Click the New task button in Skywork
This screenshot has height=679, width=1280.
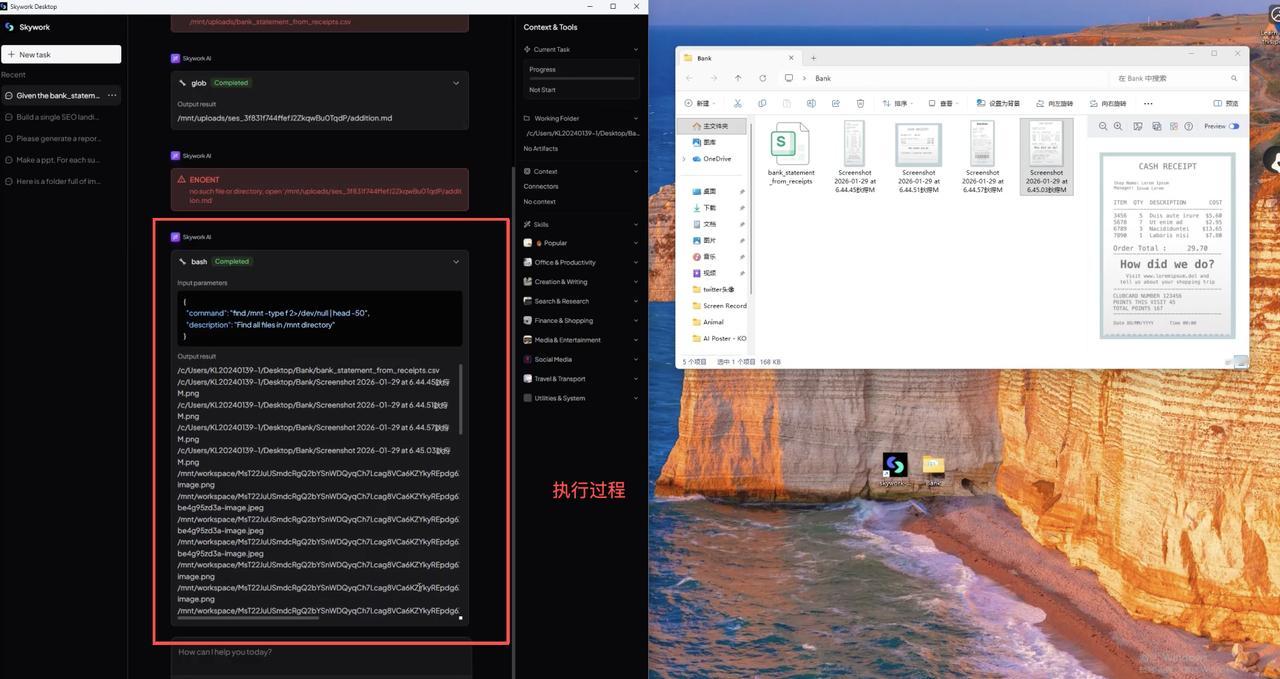(x=60, y=53)
